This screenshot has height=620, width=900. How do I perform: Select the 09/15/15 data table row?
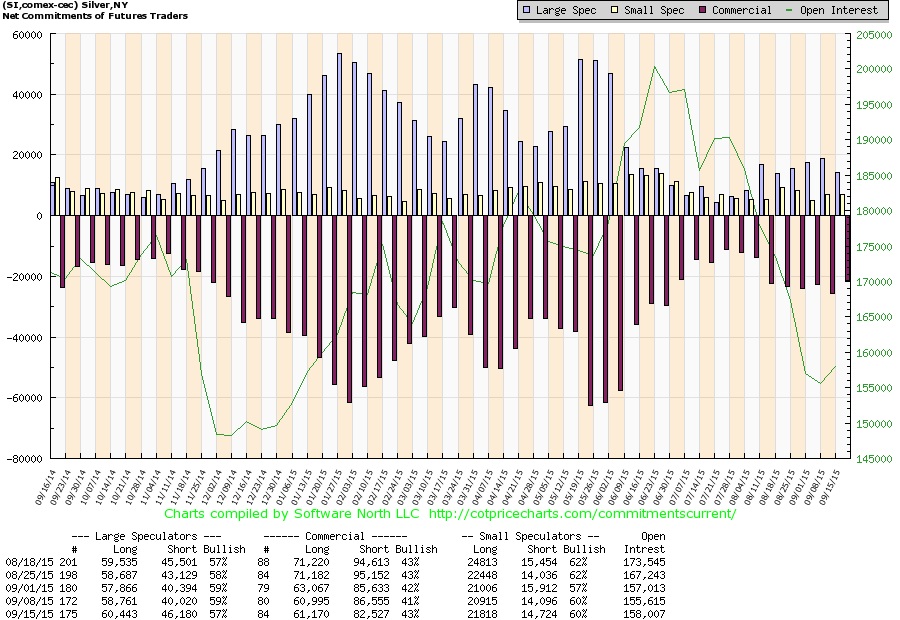click(x=335, y=614)
